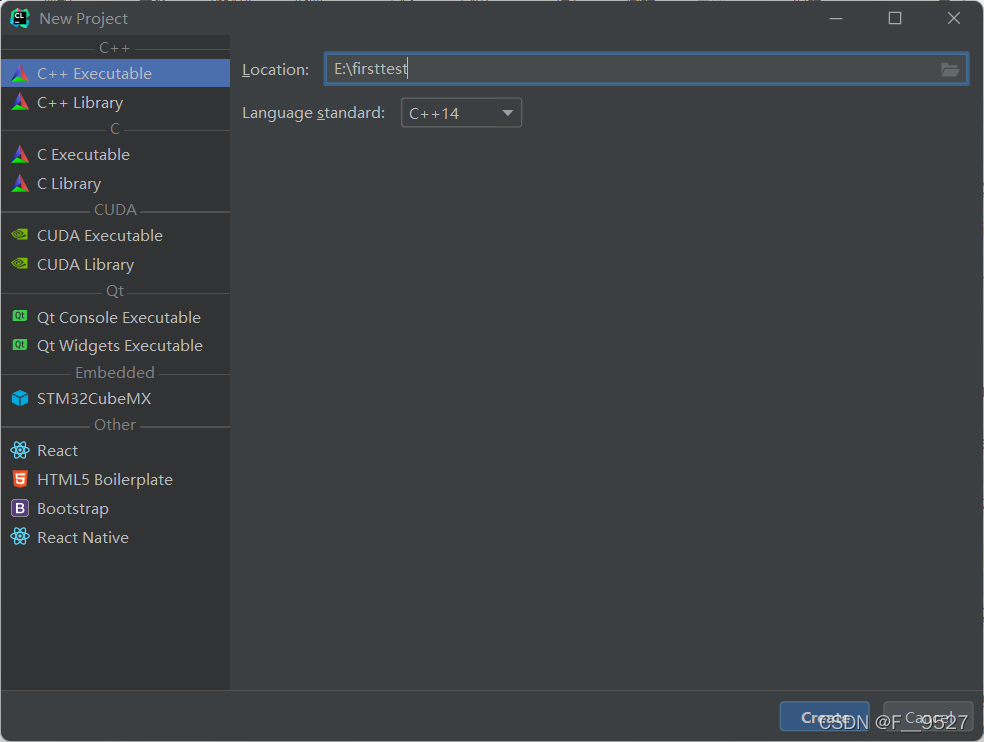The width and height of the screenshot is (984, 742).
Task: Choose the C Executable project type
Action: point(115,154)
